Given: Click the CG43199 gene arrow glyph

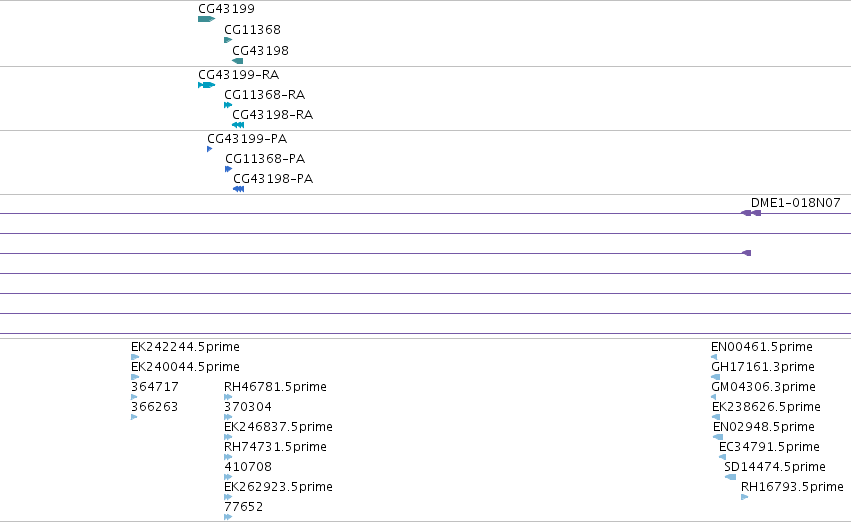Looking at the screenshot, I should (207, 19).
